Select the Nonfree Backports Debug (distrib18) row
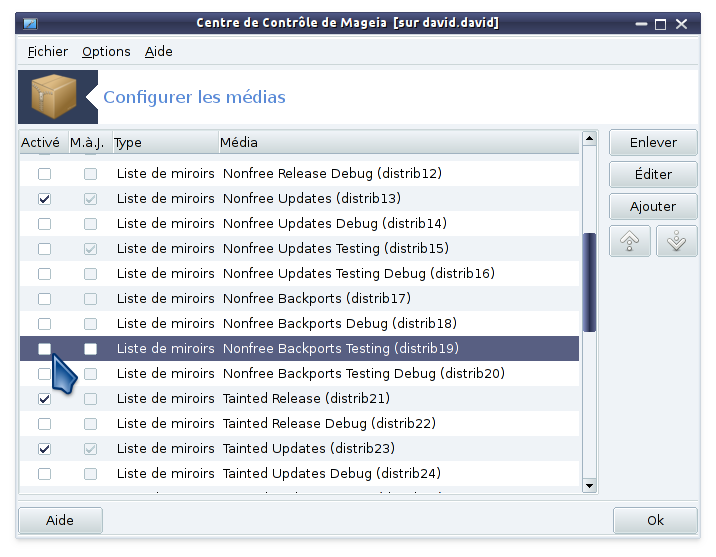This screenshot has width=716, height=557. click(x=299, y=324)
